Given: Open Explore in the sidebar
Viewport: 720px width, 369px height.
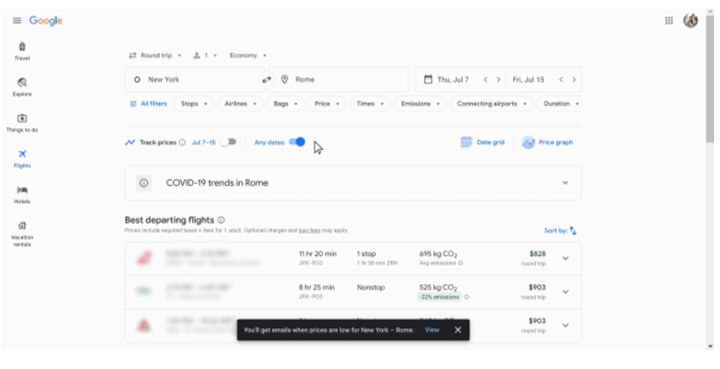Looking at the screenshot, I should pyautogui.click(x=22, y=87).
